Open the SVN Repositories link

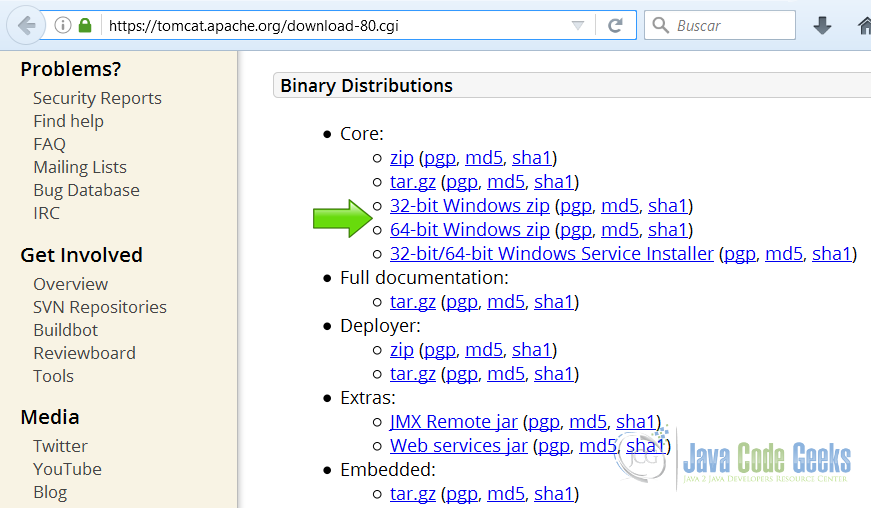(100, 307)
